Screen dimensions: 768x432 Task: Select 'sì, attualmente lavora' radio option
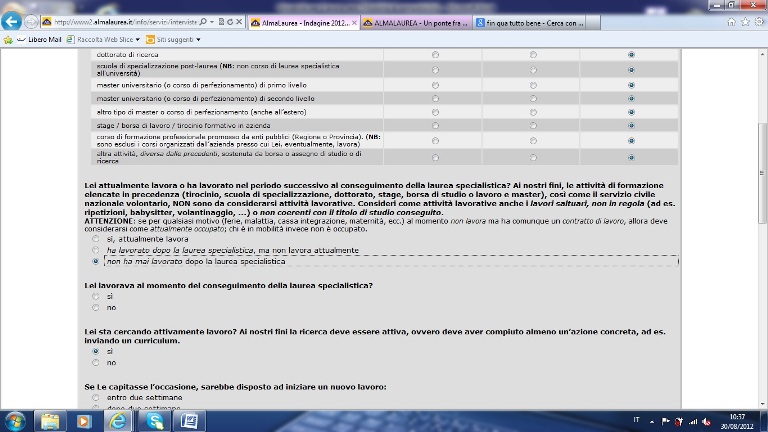click(x=96, y=240)
